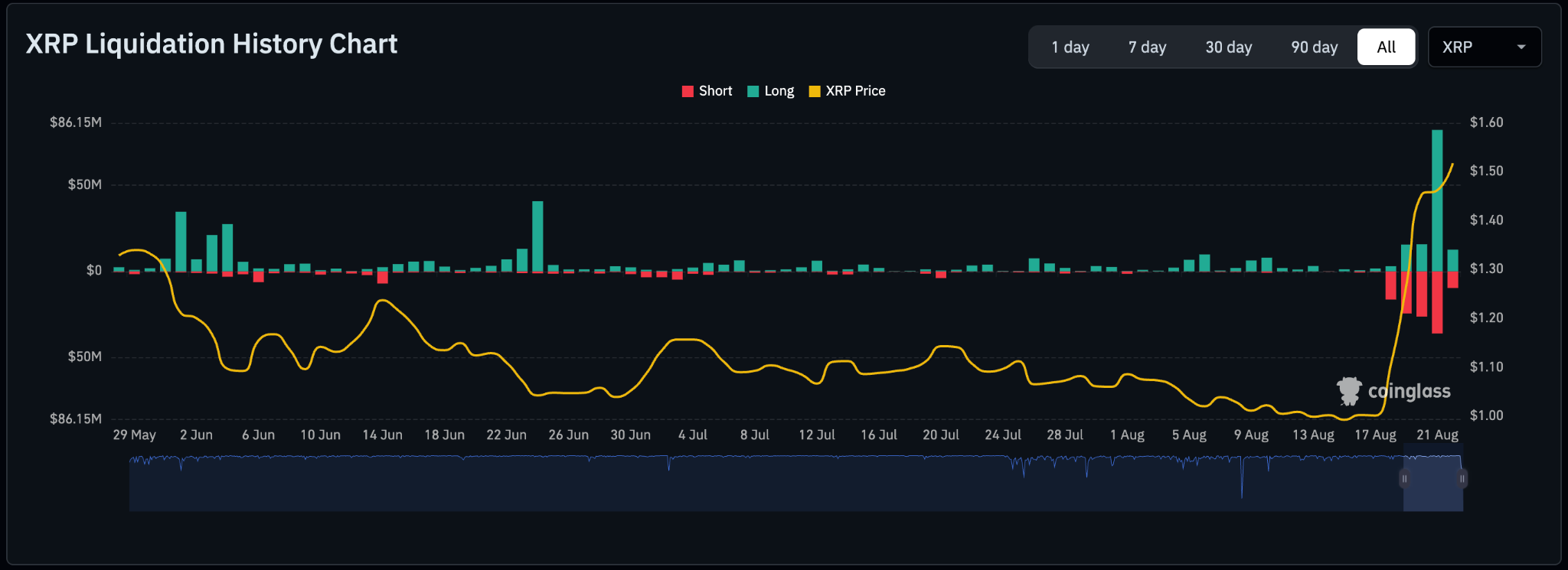Click the left handle of the range slider
The width and height of the screenshot is (1568, 570).
point(1404,479)
